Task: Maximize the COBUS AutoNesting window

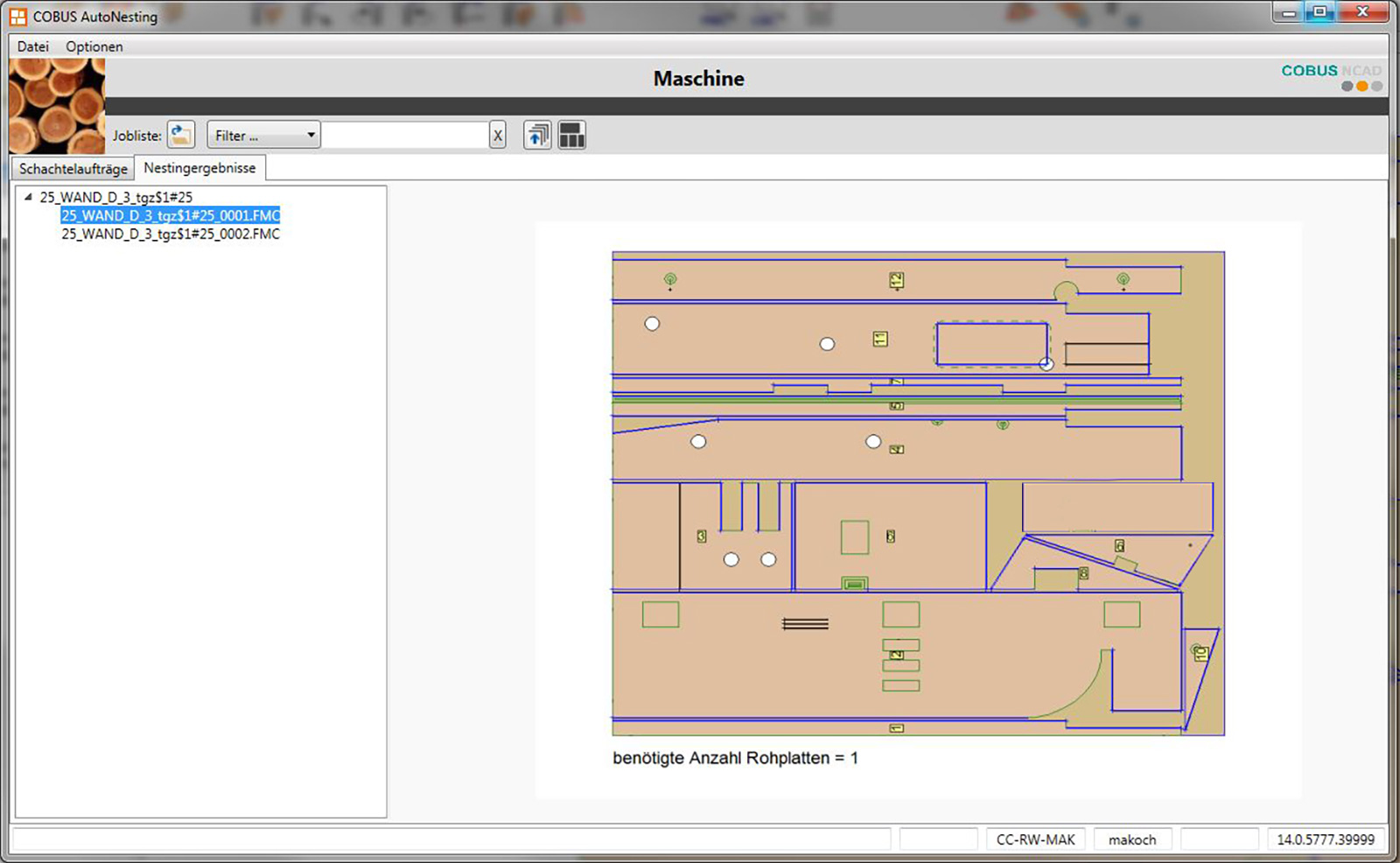Action: [1320, 12]
